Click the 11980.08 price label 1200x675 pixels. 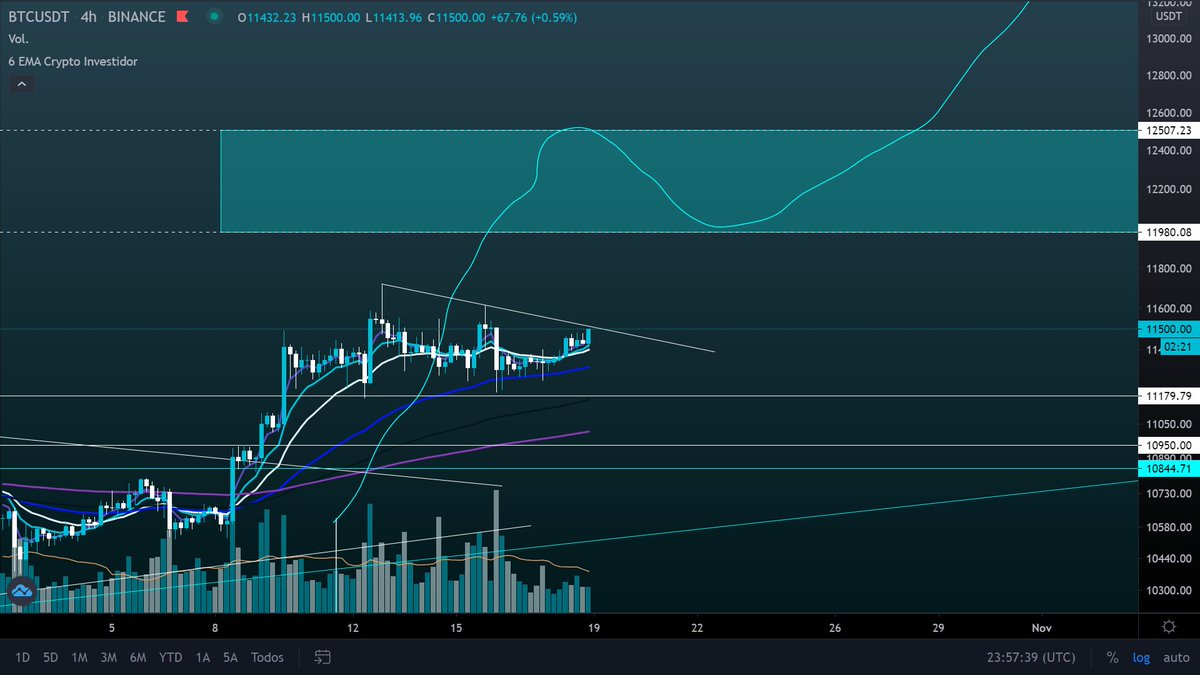(1168, 232)
